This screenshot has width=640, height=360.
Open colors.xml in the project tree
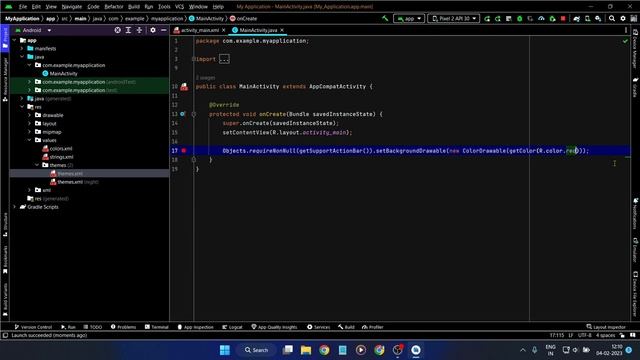coord(57,149)
